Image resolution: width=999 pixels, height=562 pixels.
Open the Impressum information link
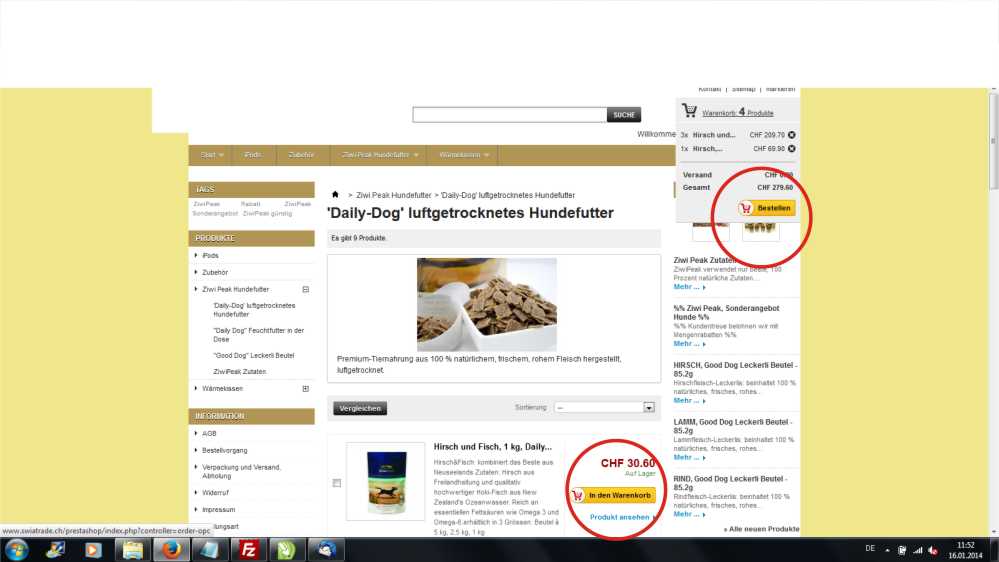pos(219,510)
